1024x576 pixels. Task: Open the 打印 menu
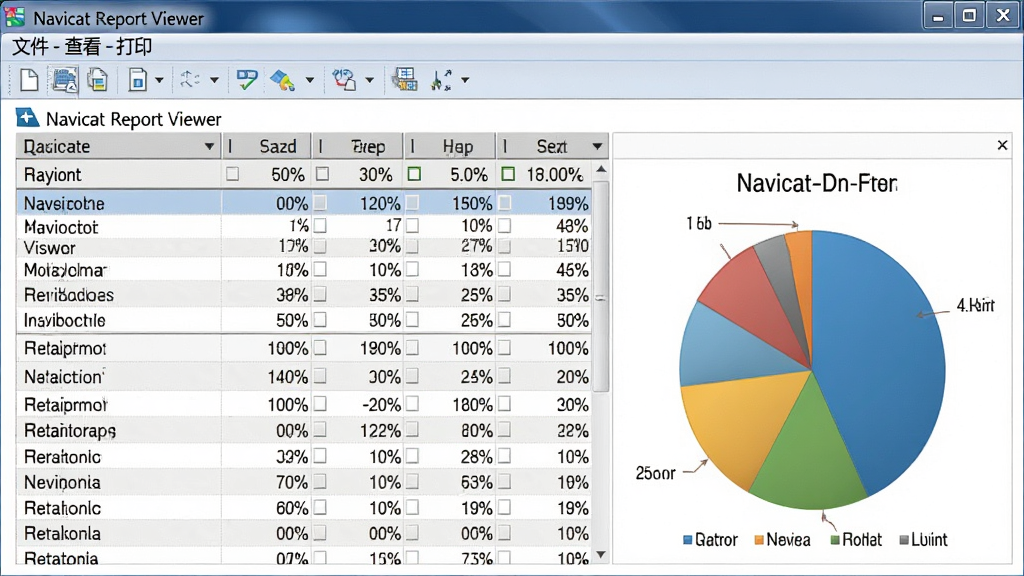pos(134,47)
